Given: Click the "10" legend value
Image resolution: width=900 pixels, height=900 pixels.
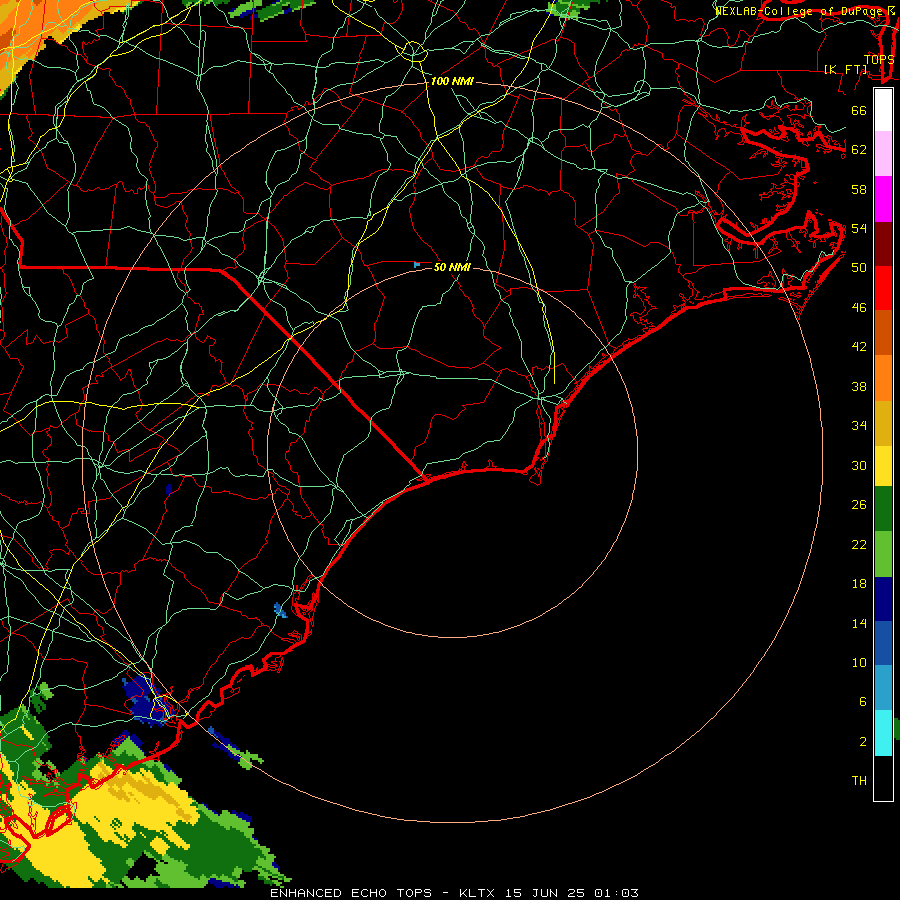Looking at the screenshot, I should 859,663.
